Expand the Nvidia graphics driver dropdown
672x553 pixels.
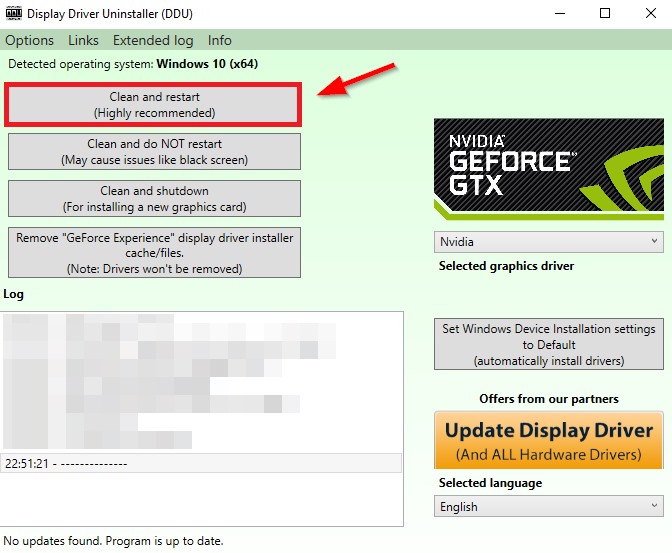(549, 242)
